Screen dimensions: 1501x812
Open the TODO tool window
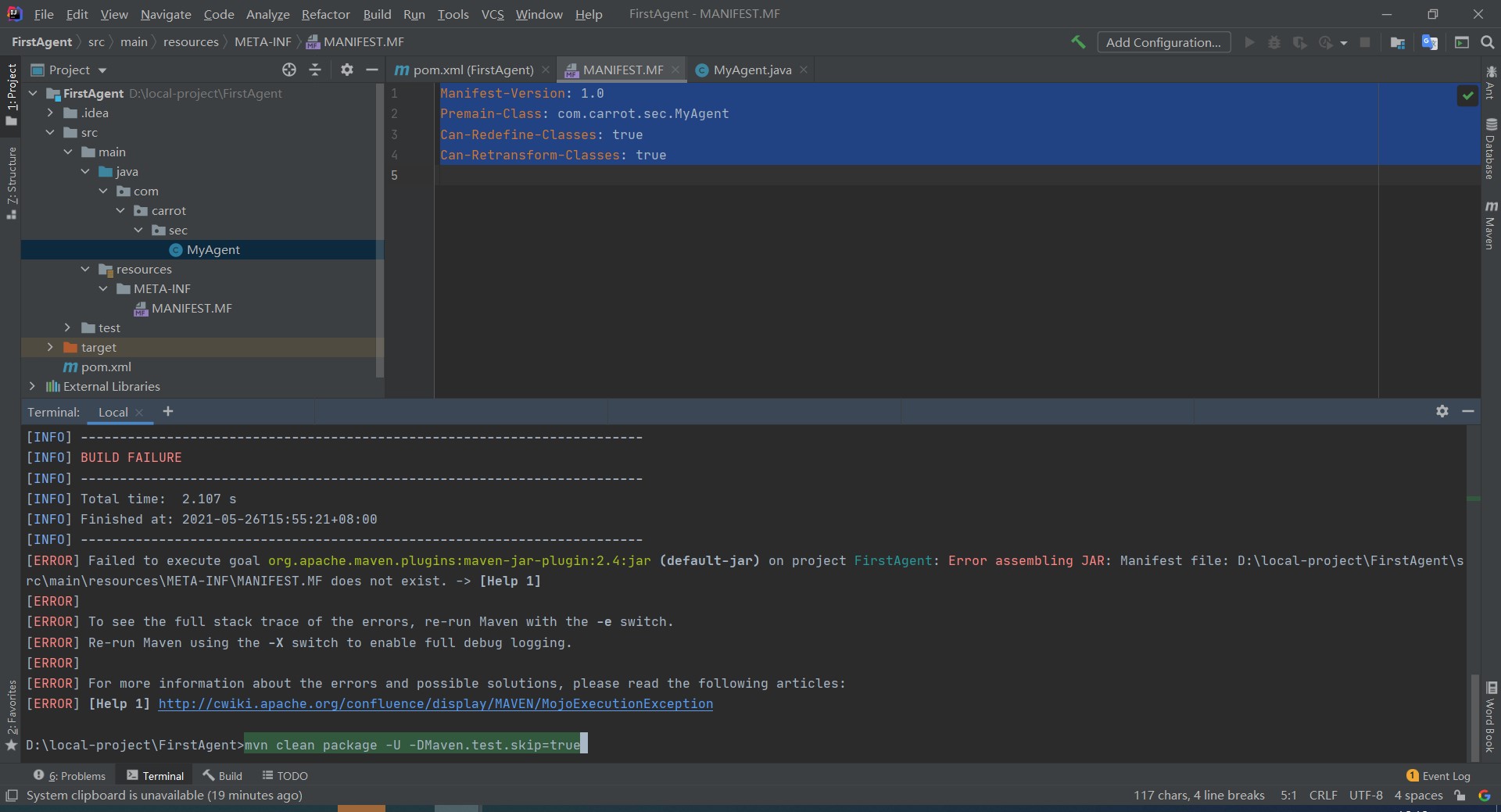pyautogui.click(x=285, y=775)
